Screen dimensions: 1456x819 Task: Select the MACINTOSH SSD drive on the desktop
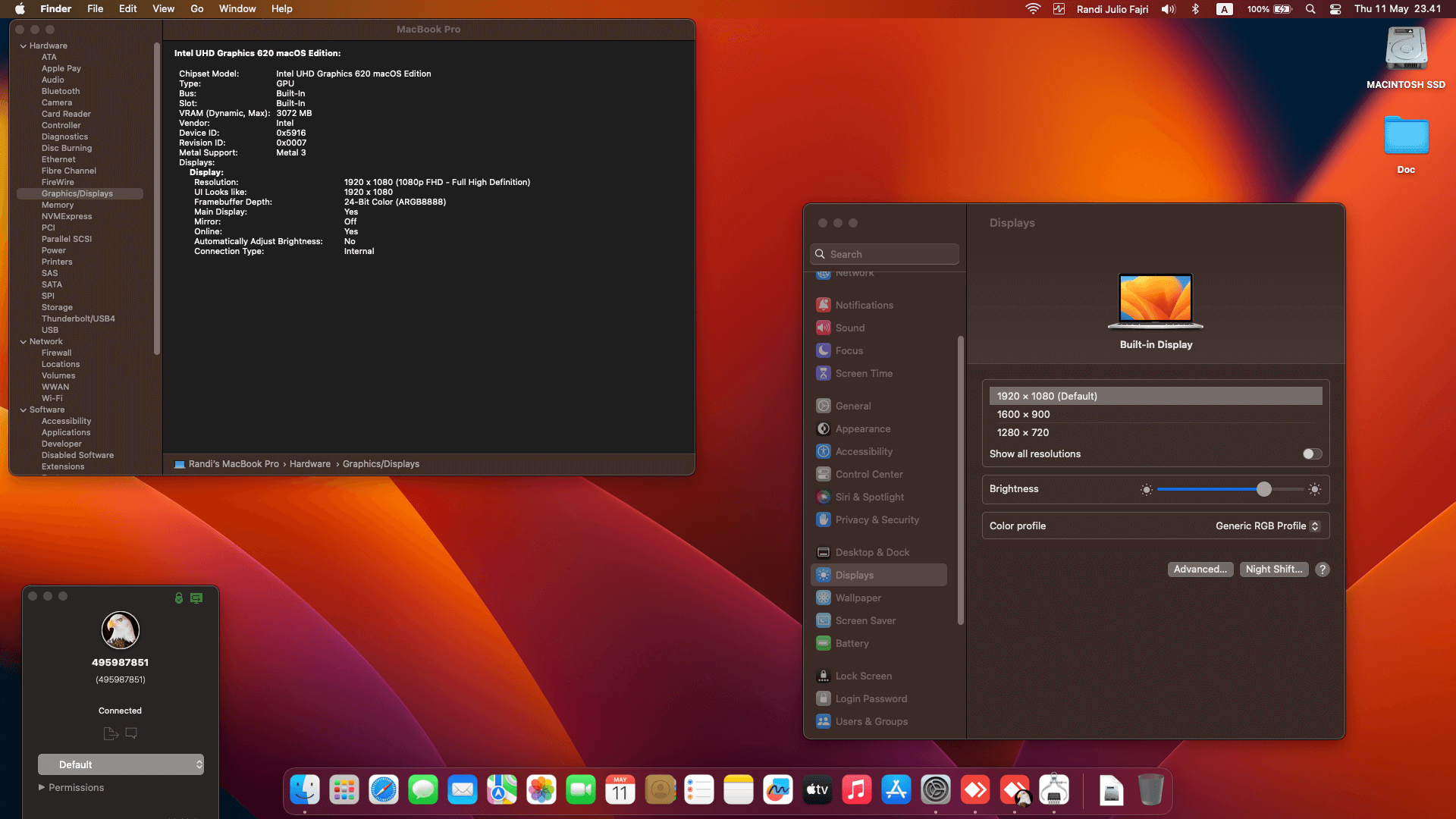(x=1406, y=58)
